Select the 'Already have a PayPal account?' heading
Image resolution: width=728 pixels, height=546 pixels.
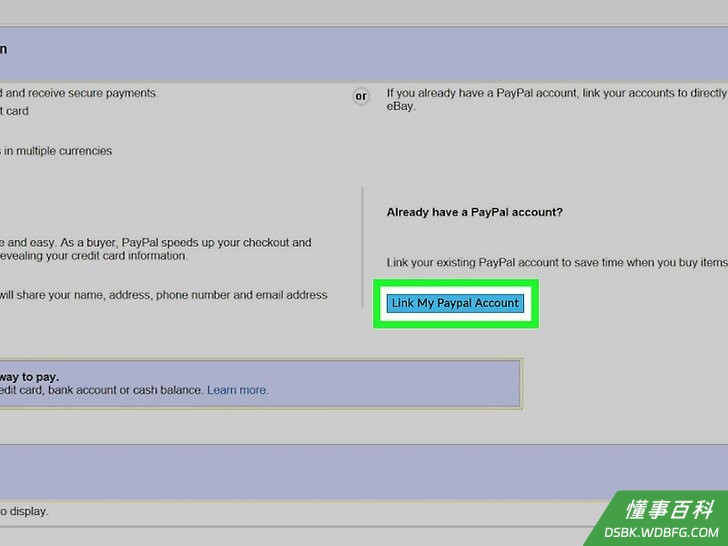474,212
